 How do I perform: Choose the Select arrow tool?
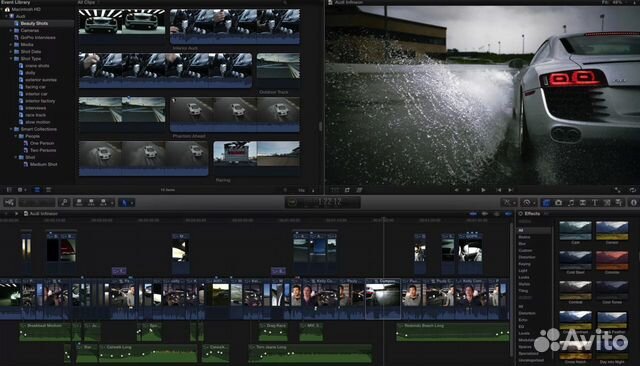[x=124, y=202]
